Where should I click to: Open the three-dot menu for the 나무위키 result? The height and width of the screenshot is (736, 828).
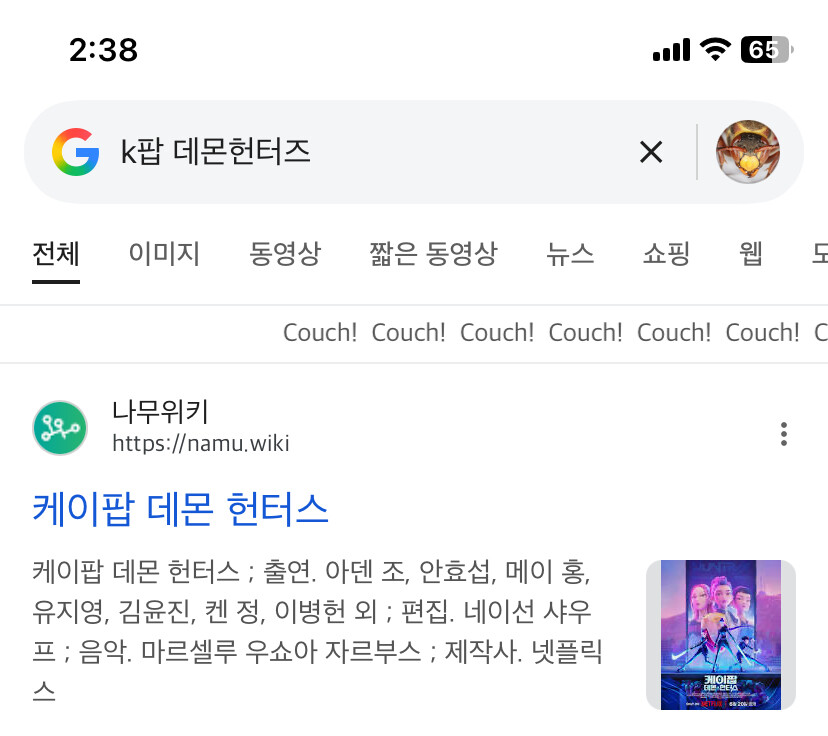(784, 434)
